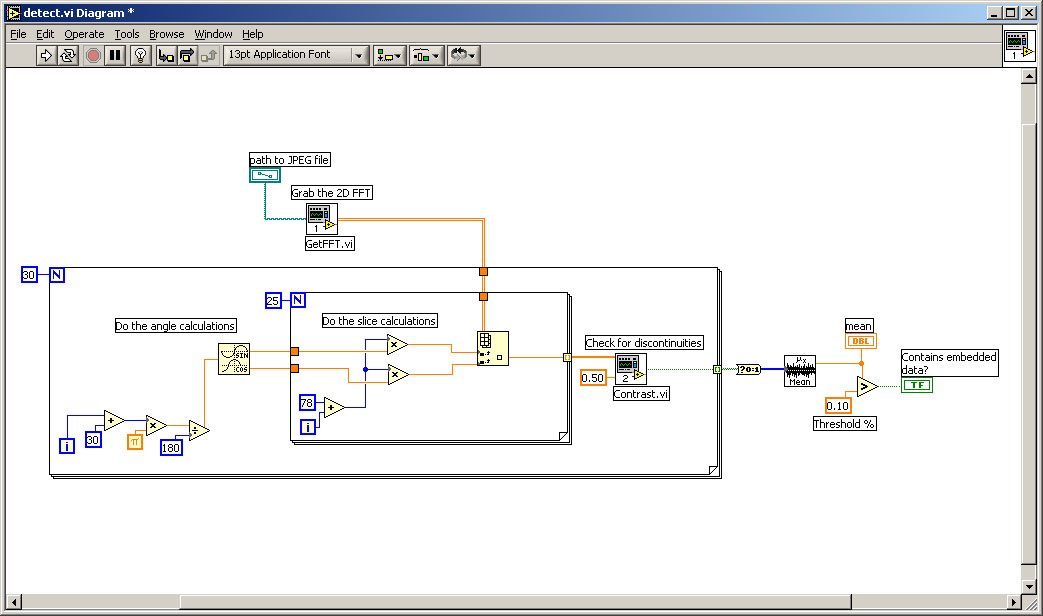Image resolution: width=1043 pixels, height=616 pixels.
Task: Click the VI icon pane in top-right corner
Action: 1019,47
